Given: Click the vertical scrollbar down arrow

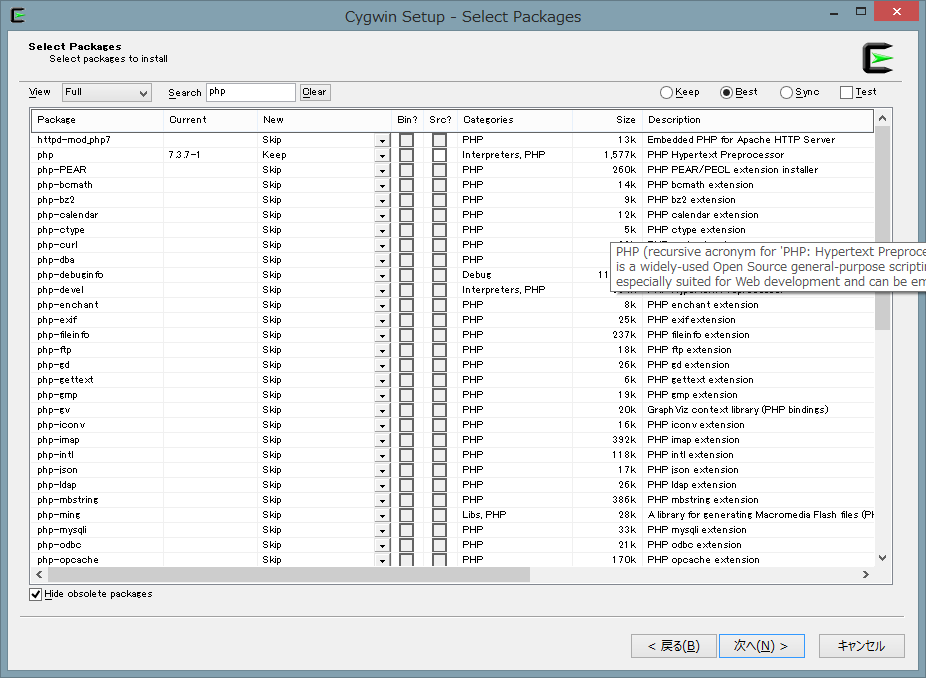Looking at the screenshot, I should pos(882,558).
